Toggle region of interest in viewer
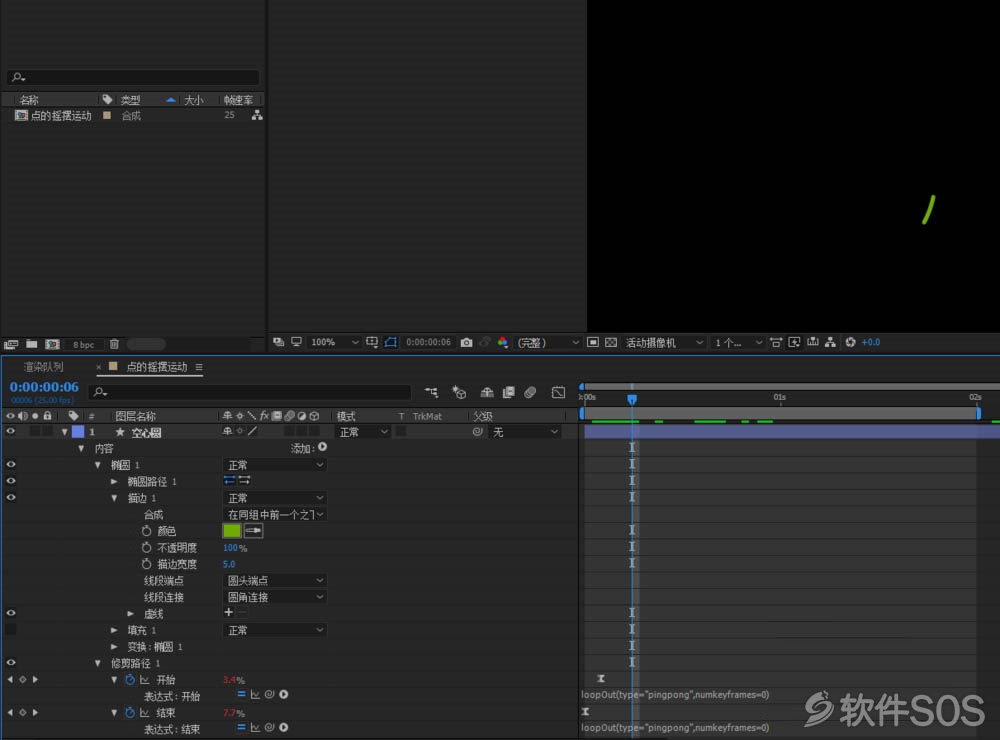This screenshot has width=1000, height=740. 592,343
